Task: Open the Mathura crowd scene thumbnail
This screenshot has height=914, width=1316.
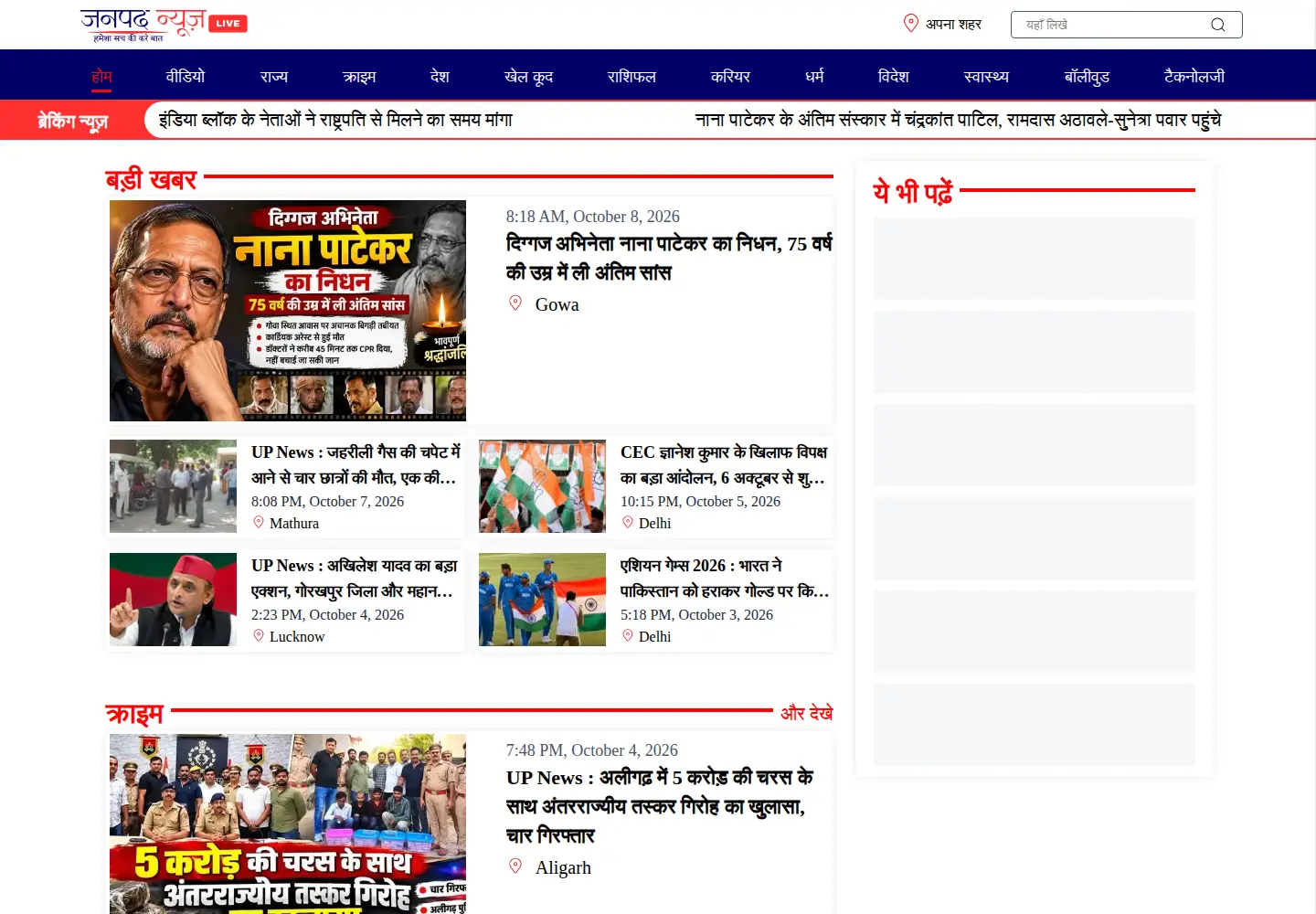Action: 173,486
